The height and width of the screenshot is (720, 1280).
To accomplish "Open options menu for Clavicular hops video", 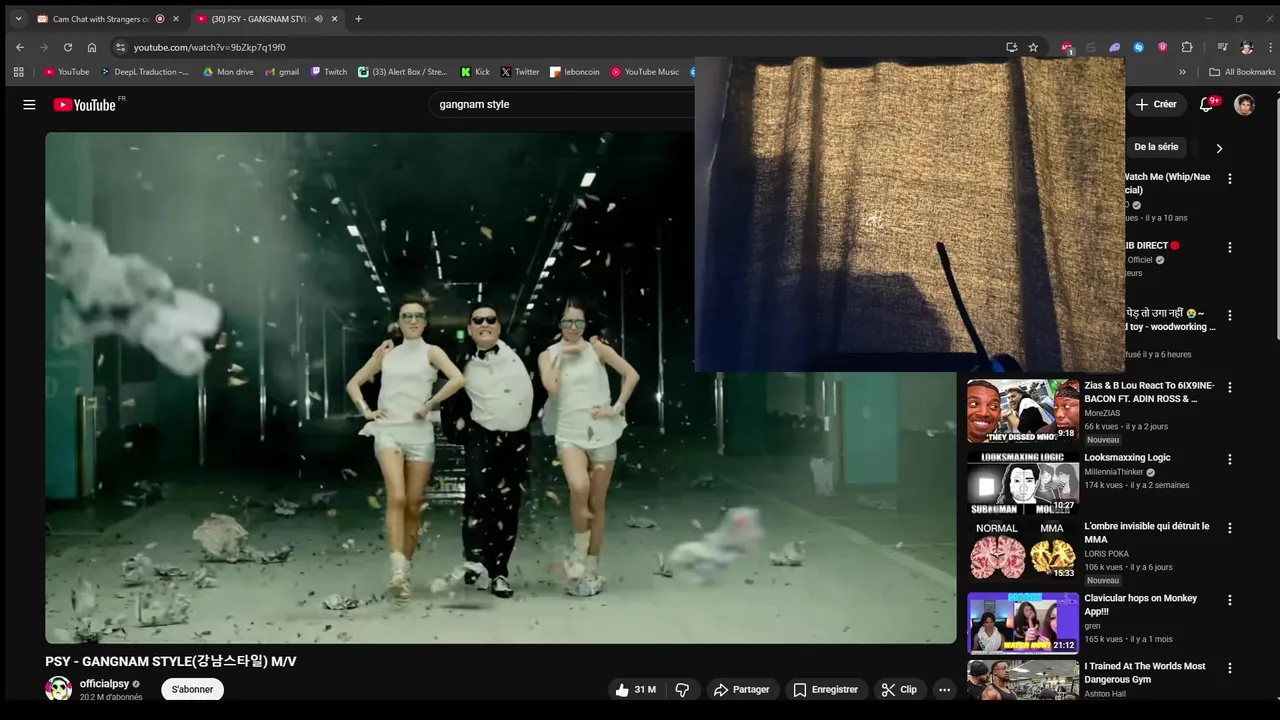I will pos(1230,600).
